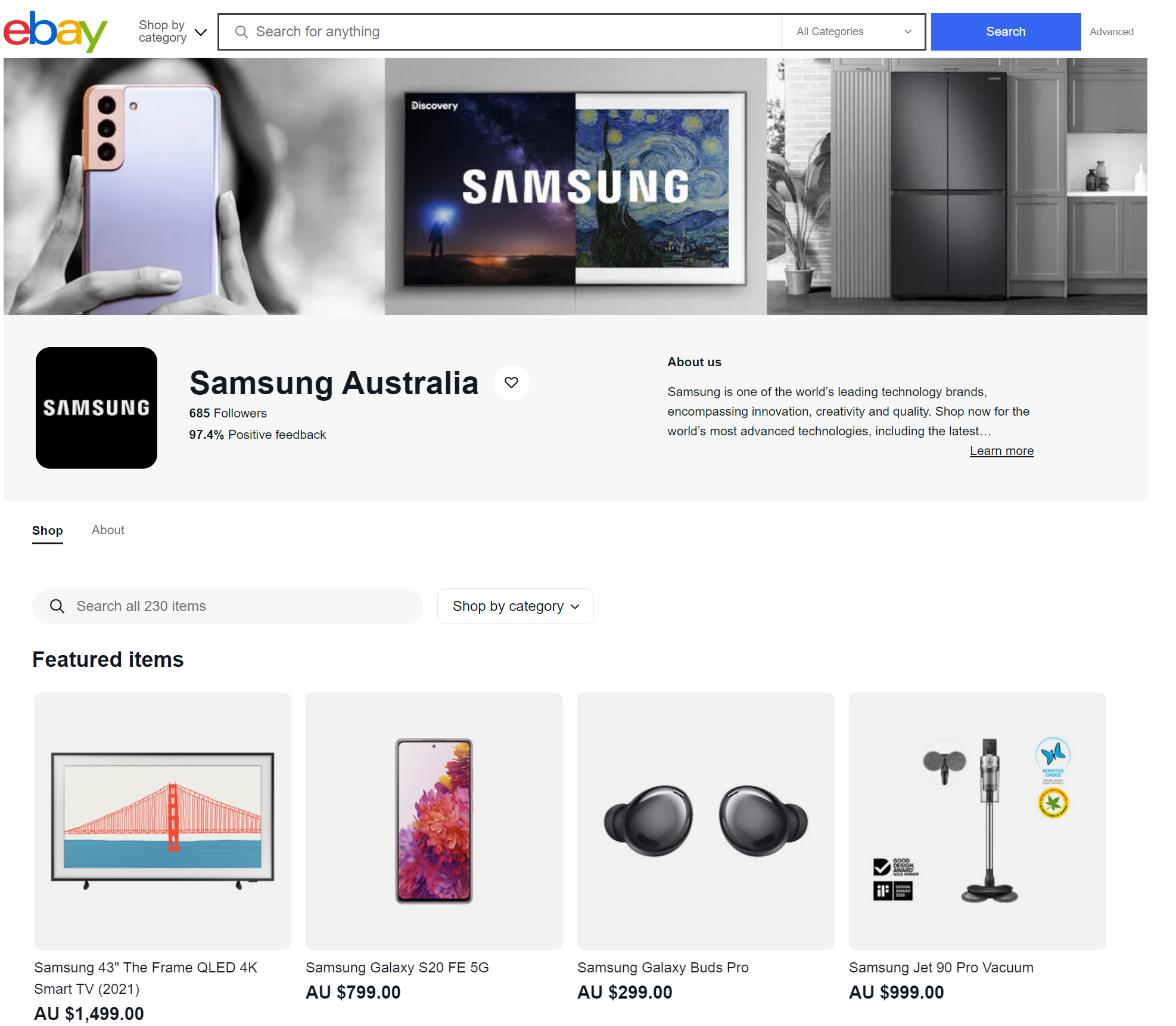Click the blue Search button
The width and height of the screenshot is (1176, 1026).
point(1006,32)
